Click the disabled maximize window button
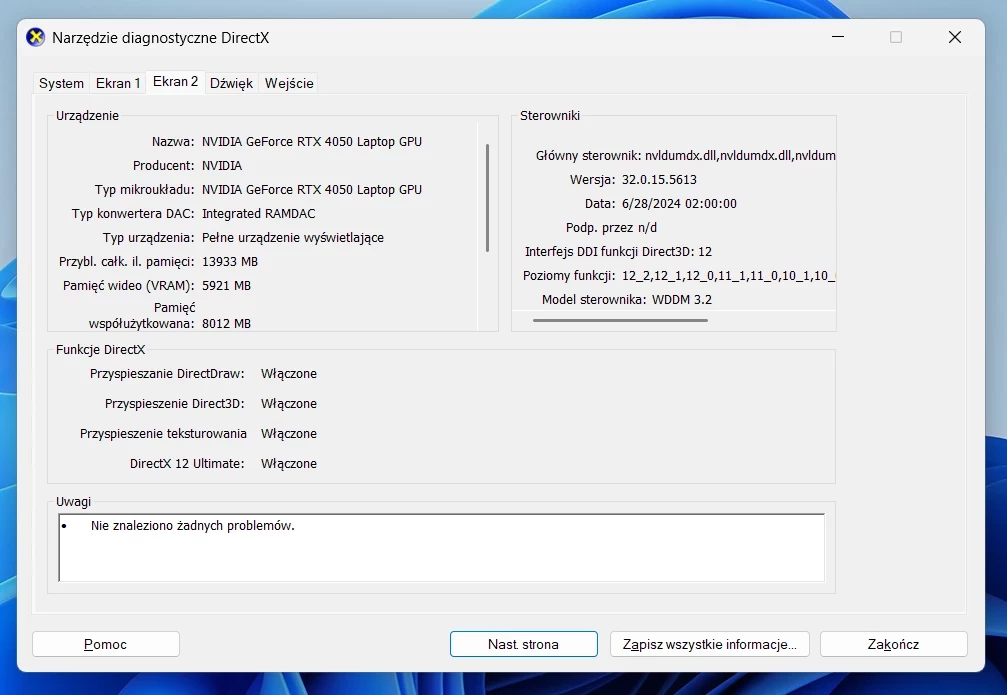The image size is (1007, 695). 896,37
